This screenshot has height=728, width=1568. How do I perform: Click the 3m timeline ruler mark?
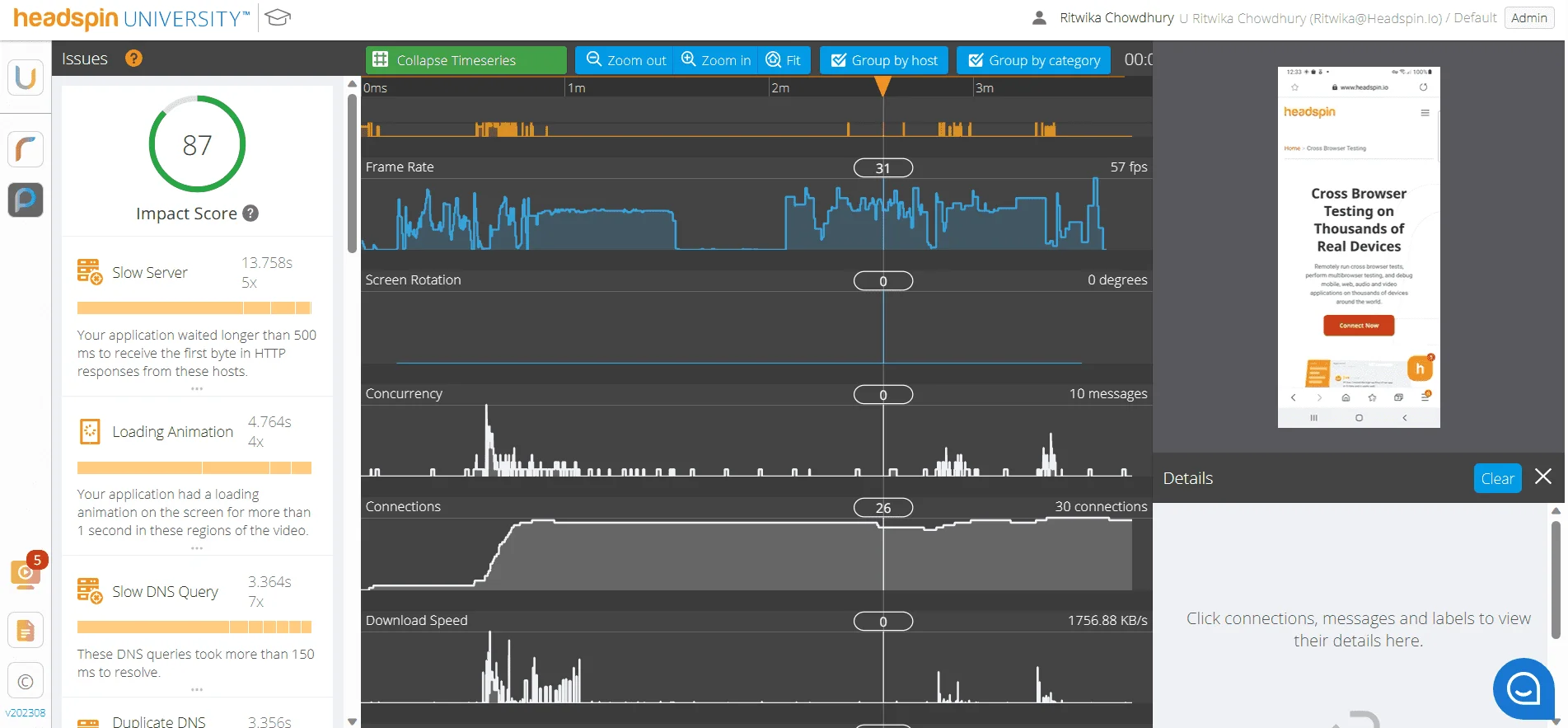click(985, 88)
